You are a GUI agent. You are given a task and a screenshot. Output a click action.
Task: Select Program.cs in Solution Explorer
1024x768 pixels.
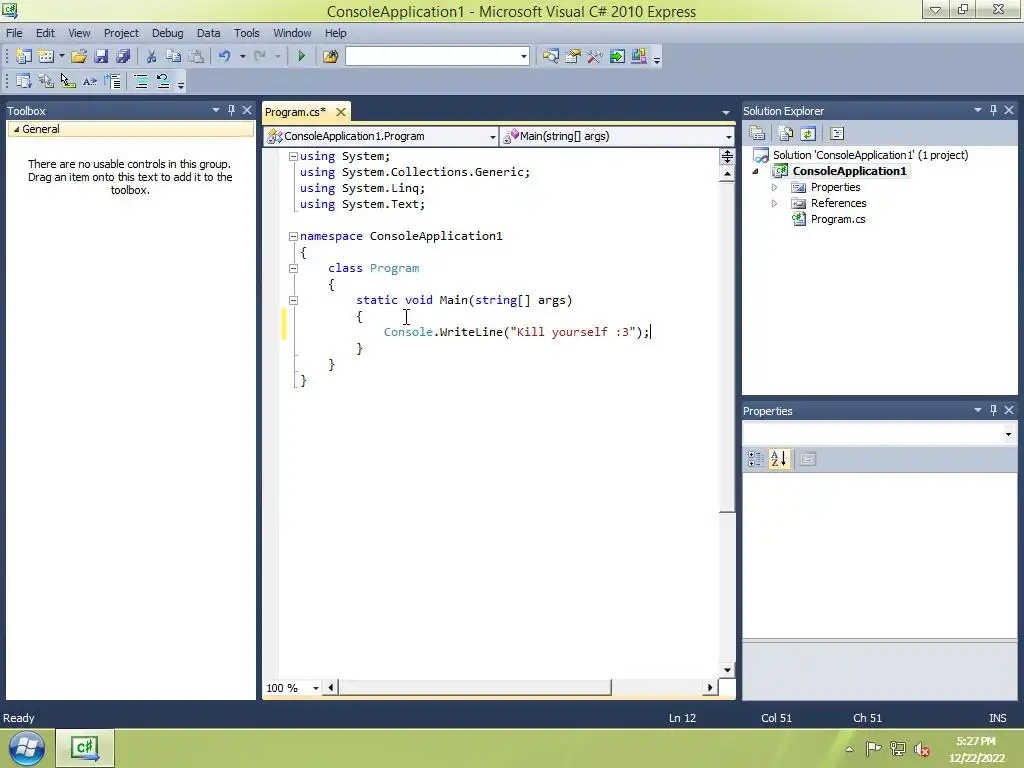coord(838,219)
